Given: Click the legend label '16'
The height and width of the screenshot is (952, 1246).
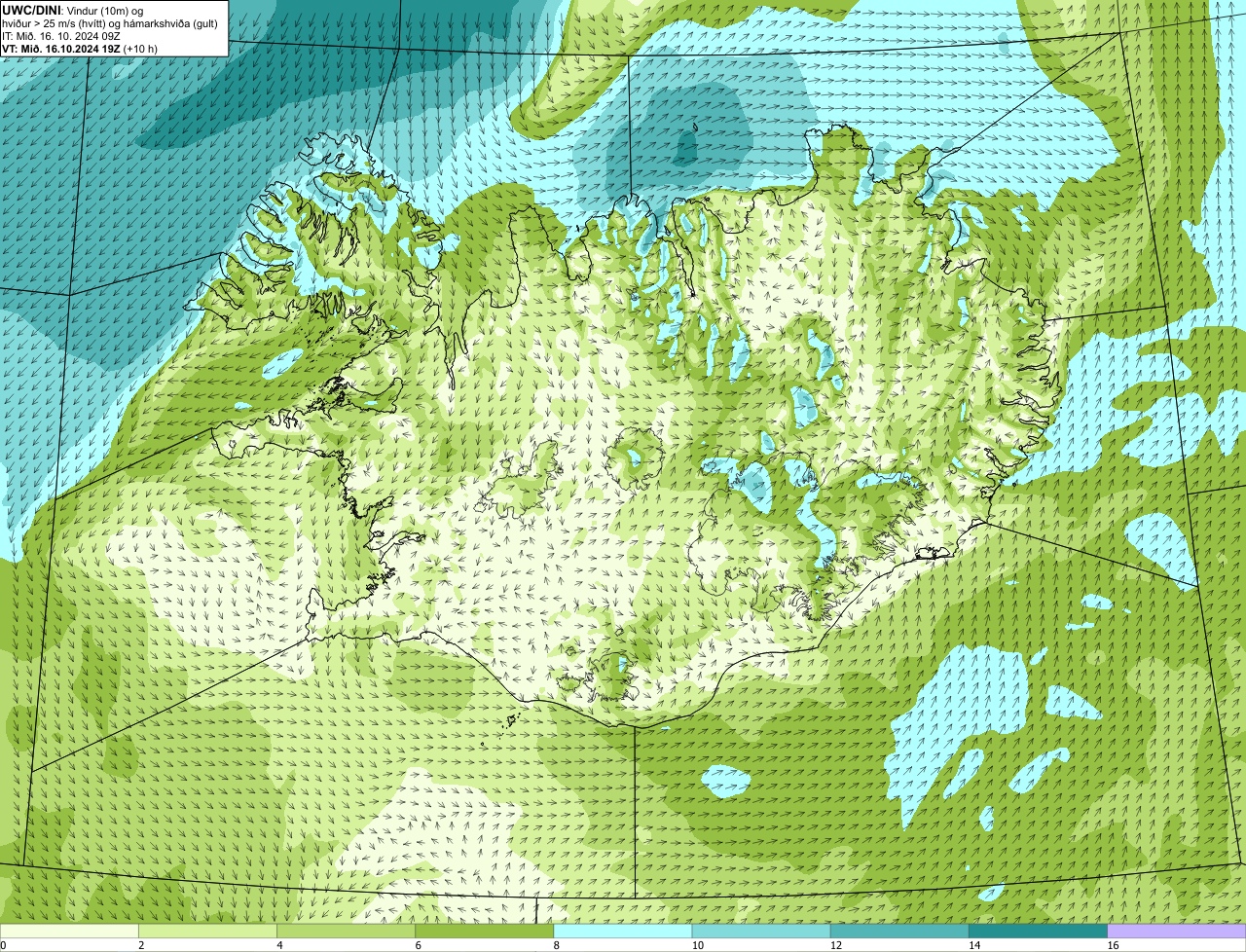Looking at the screenshot, I should coord(1113,945).
